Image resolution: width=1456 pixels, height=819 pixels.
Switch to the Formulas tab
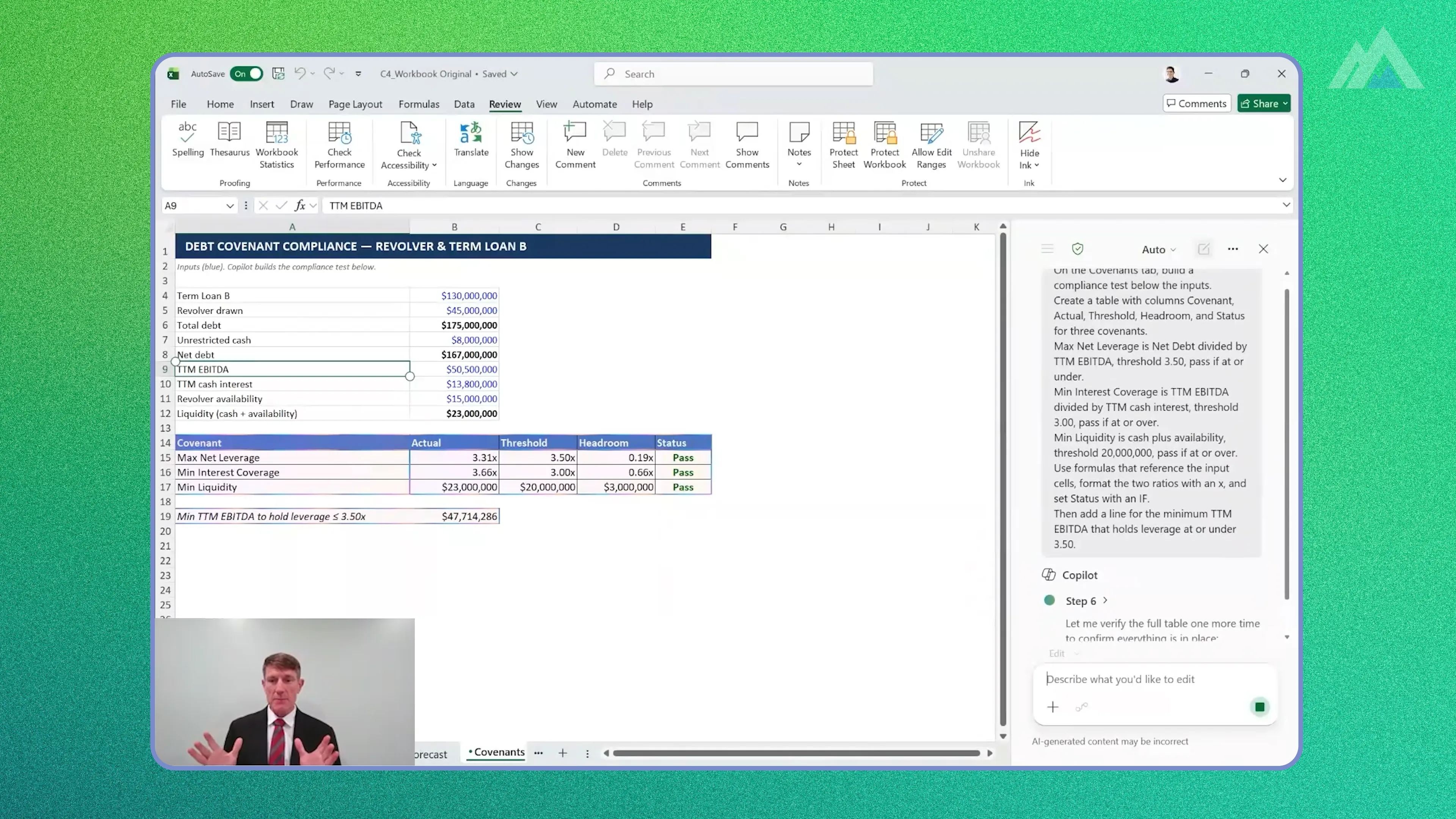[x=418, y=104]
